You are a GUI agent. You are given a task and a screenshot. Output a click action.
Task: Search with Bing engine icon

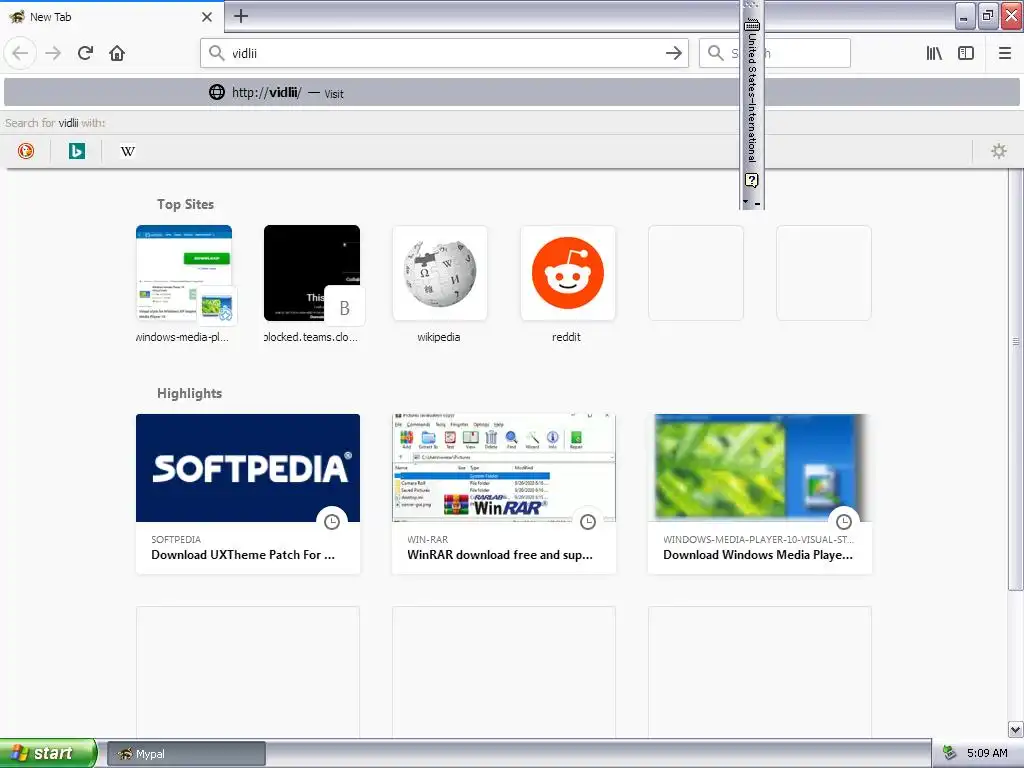coord(76,151)
